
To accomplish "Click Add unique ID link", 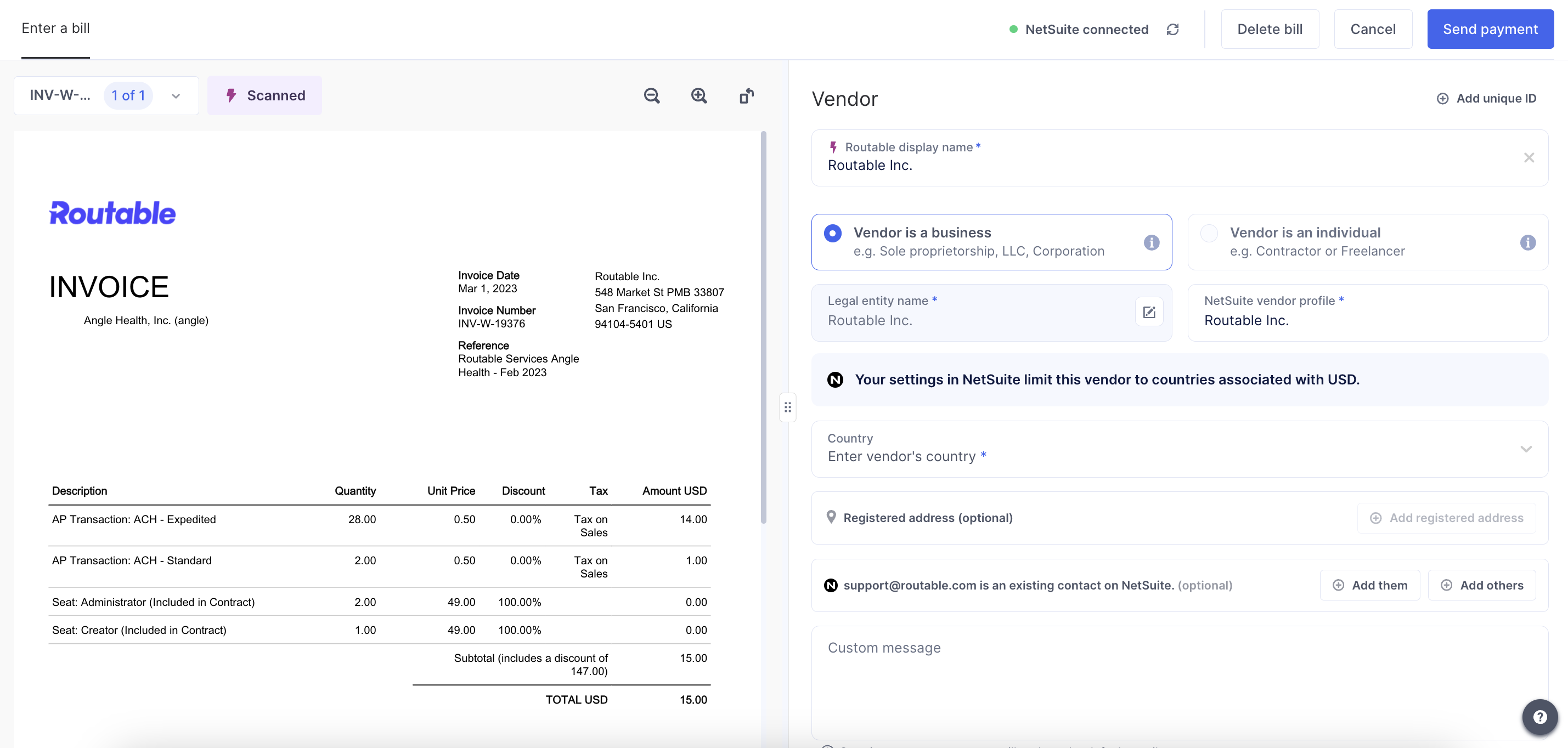I will coord(1486,99).
